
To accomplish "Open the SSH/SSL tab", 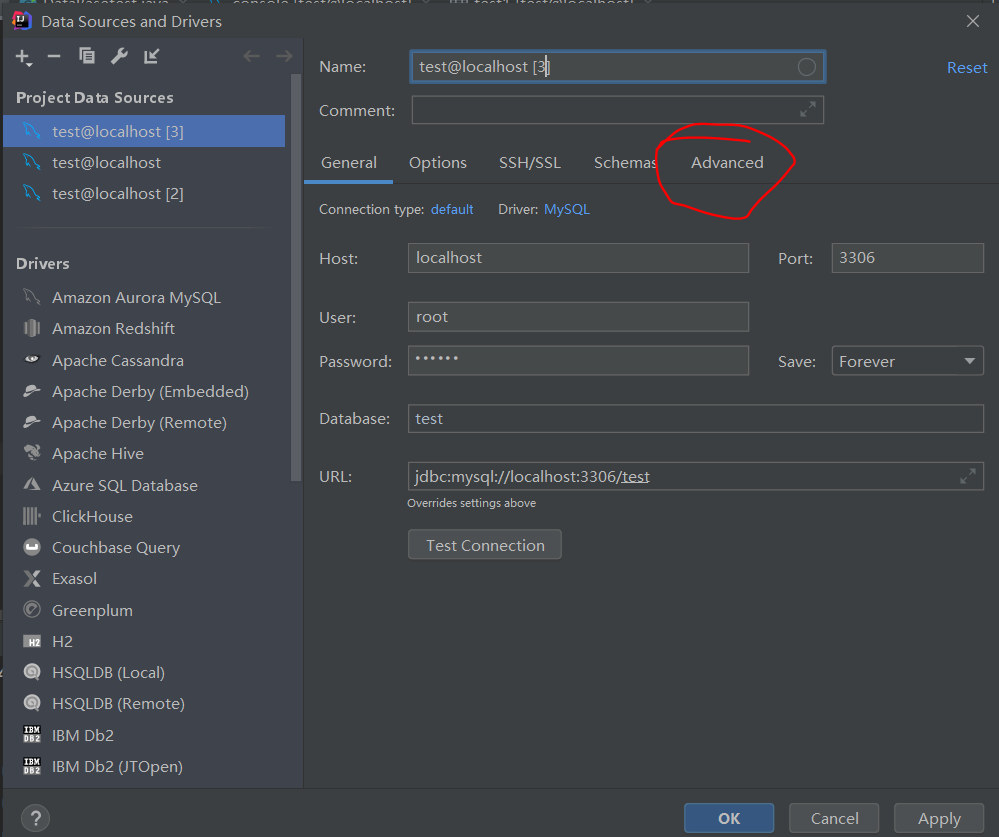I will click(x=529, y=162).
